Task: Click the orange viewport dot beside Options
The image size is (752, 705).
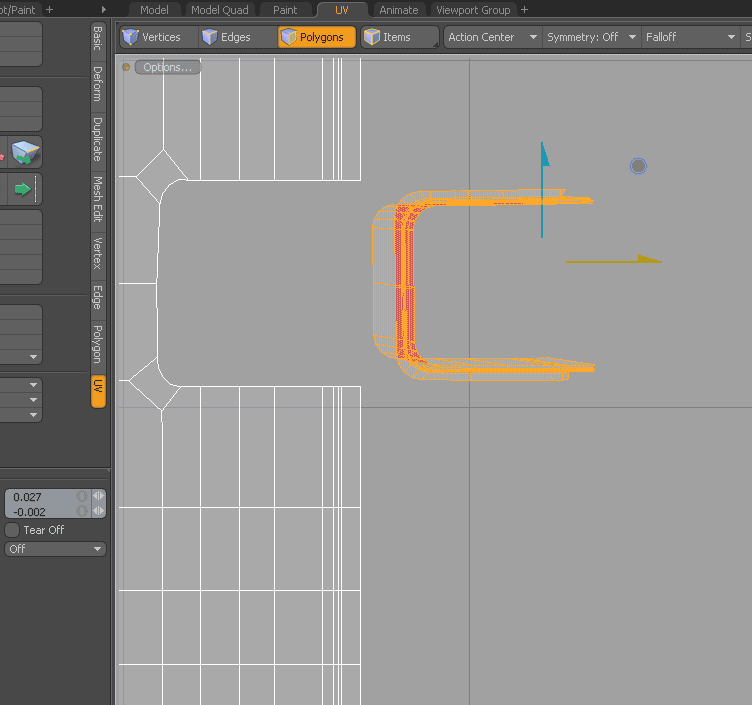Action: pyautogui.click(x=126, y=67)
